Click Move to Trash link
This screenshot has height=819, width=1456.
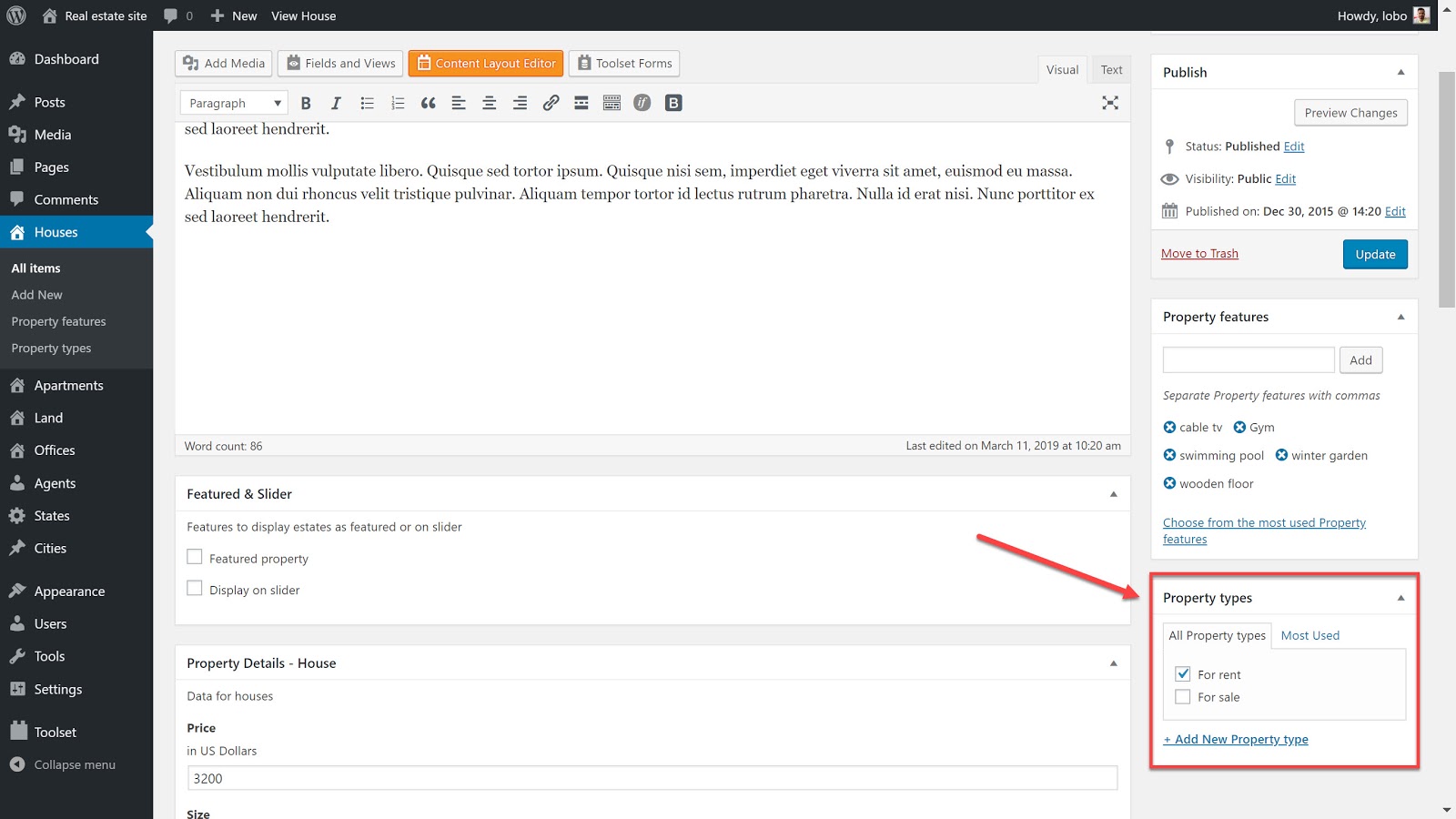pyautogui.click(x=1199, y=254)
